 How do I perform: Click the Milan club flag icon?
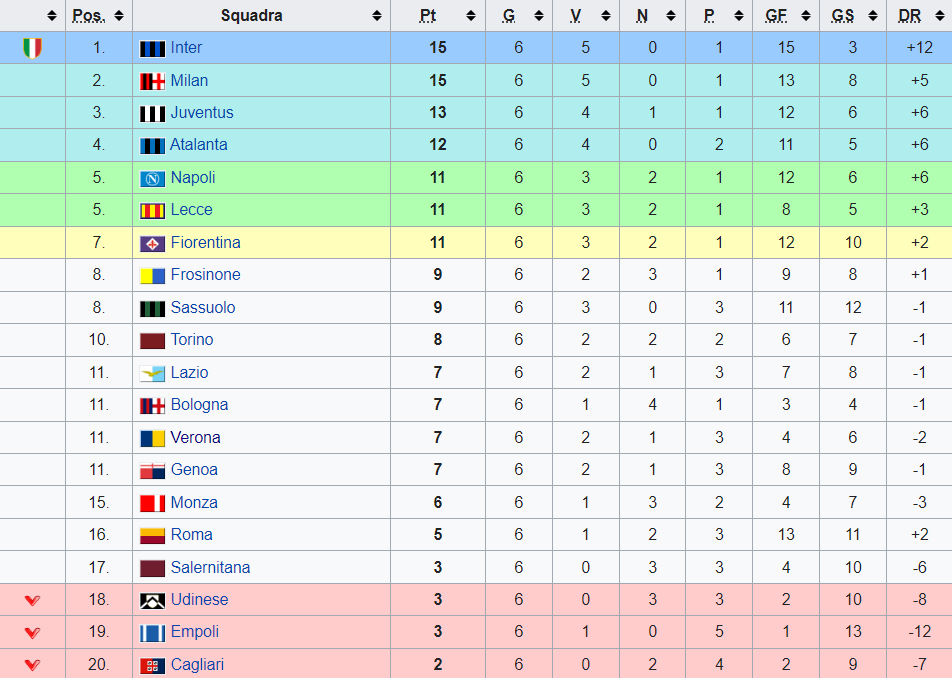tap(152, 81)
